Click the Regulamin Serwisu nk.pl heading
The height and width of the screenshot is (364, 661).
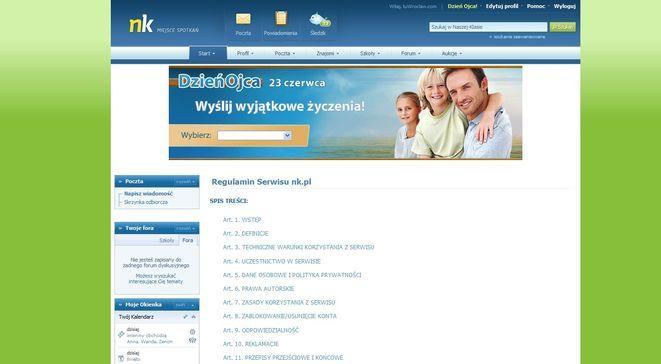click(261, 182)
